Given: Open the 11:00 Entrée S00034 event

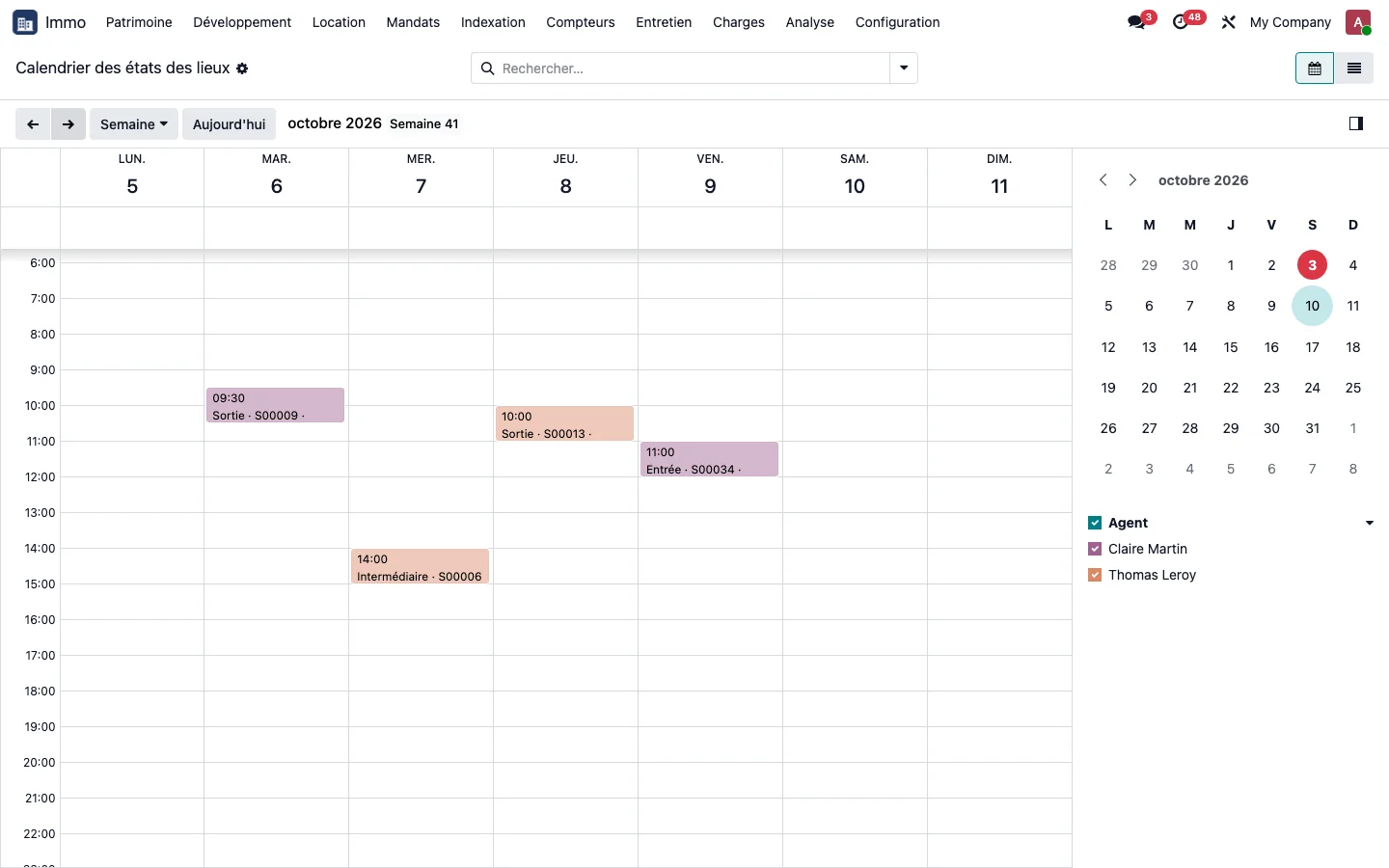Looking at the screenshot, I should [x=709, y=459].
